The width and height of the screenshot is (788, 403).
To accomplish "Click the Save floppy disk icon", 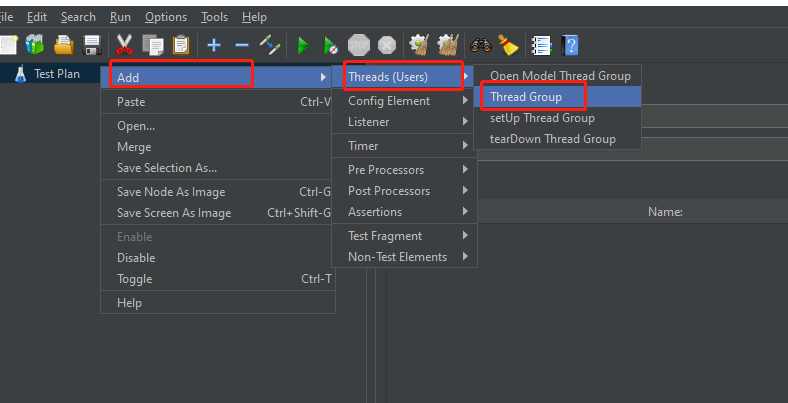I will pos(92,45).
